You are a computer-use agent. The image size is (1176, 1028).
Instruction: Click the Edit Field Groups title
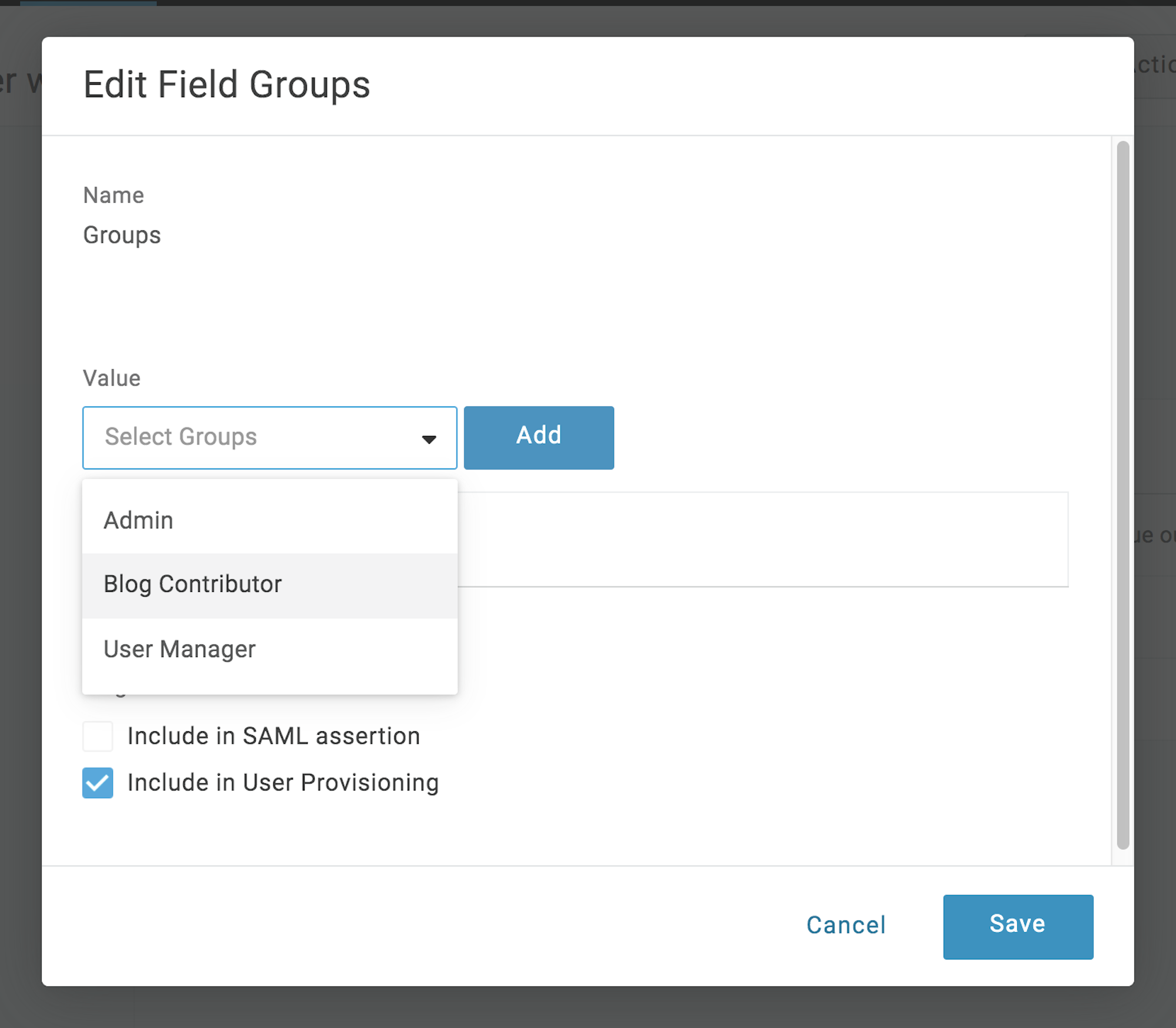tap(227, 85)
